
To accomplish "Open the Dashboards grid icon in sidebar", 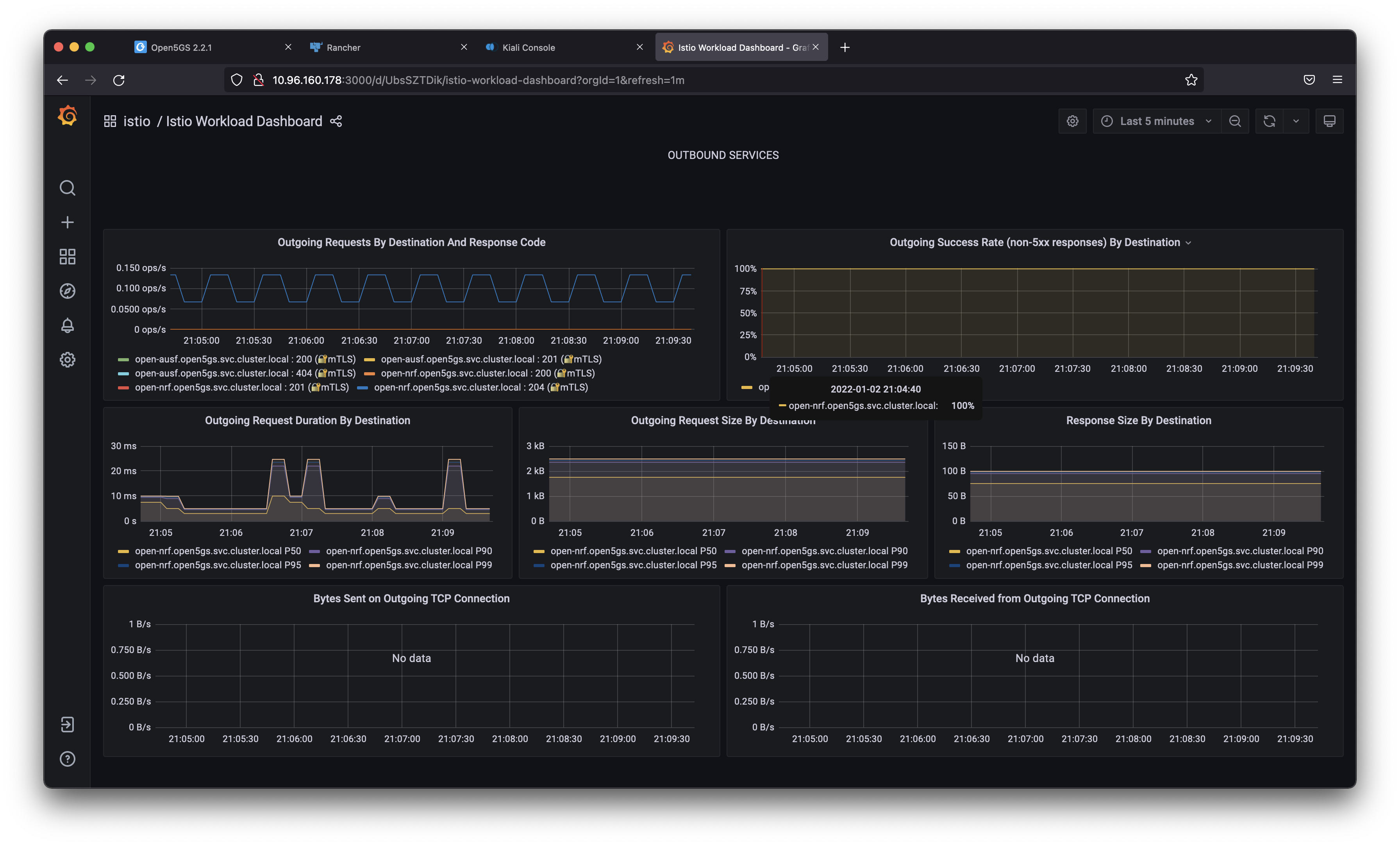I will (68, 257).
